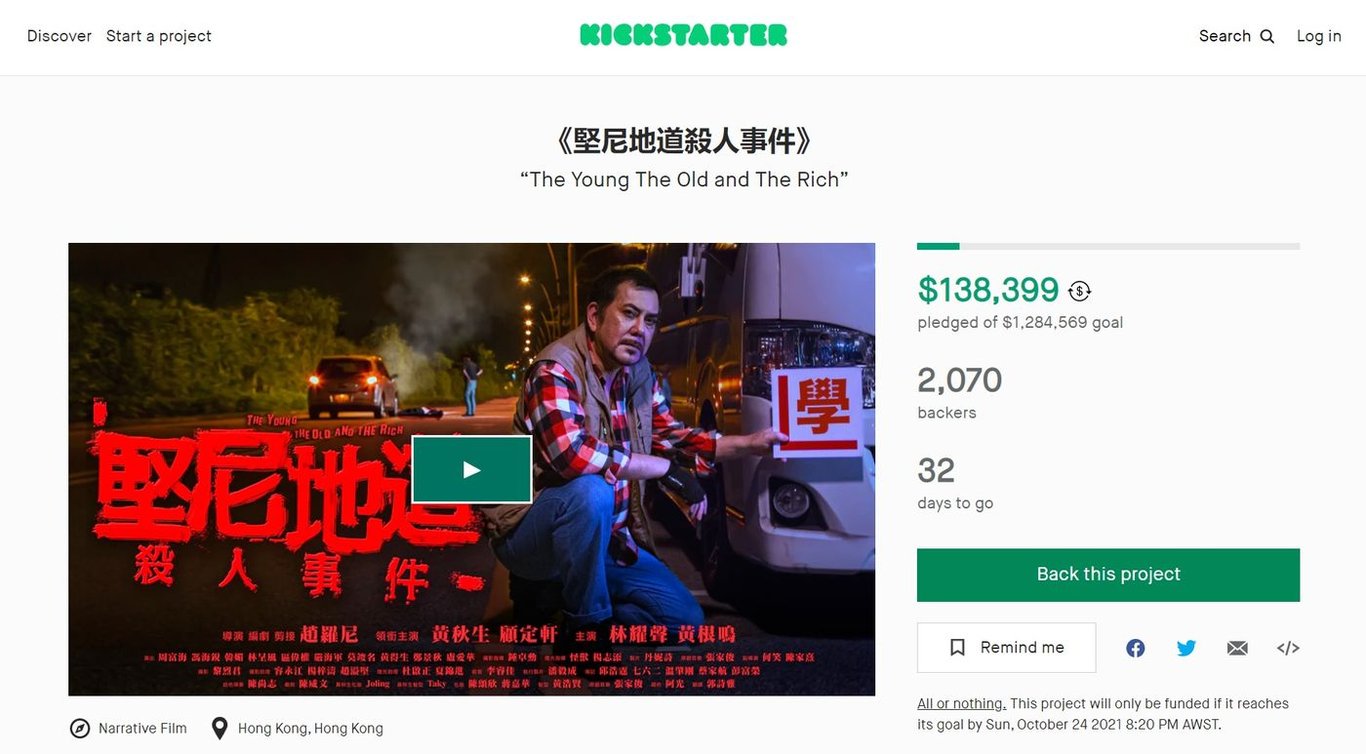Click the Narrative Film compass icon
The width and height of the screenshot is (1366, 754).
click(x=80, y=728)
